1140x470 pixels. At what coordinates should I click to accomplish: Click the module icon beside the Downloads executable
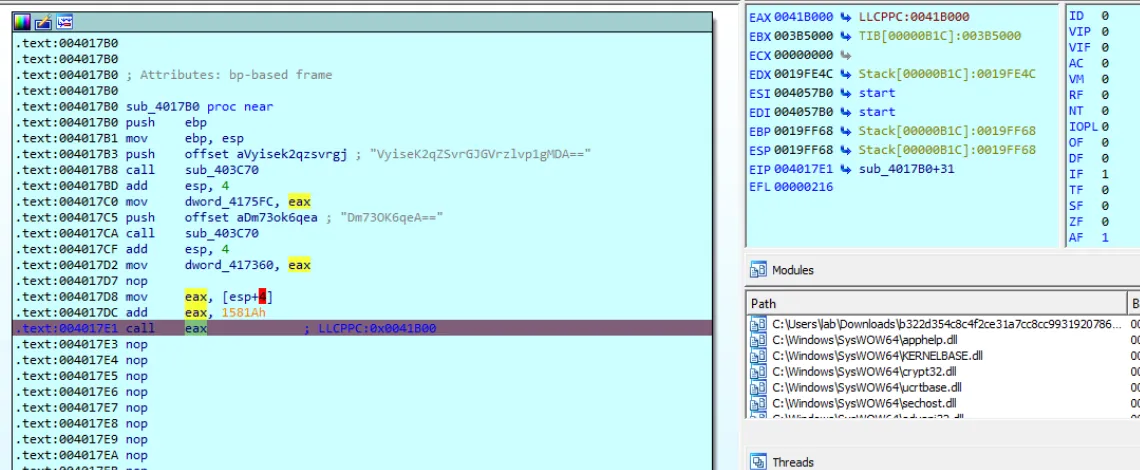click(758, 324)
